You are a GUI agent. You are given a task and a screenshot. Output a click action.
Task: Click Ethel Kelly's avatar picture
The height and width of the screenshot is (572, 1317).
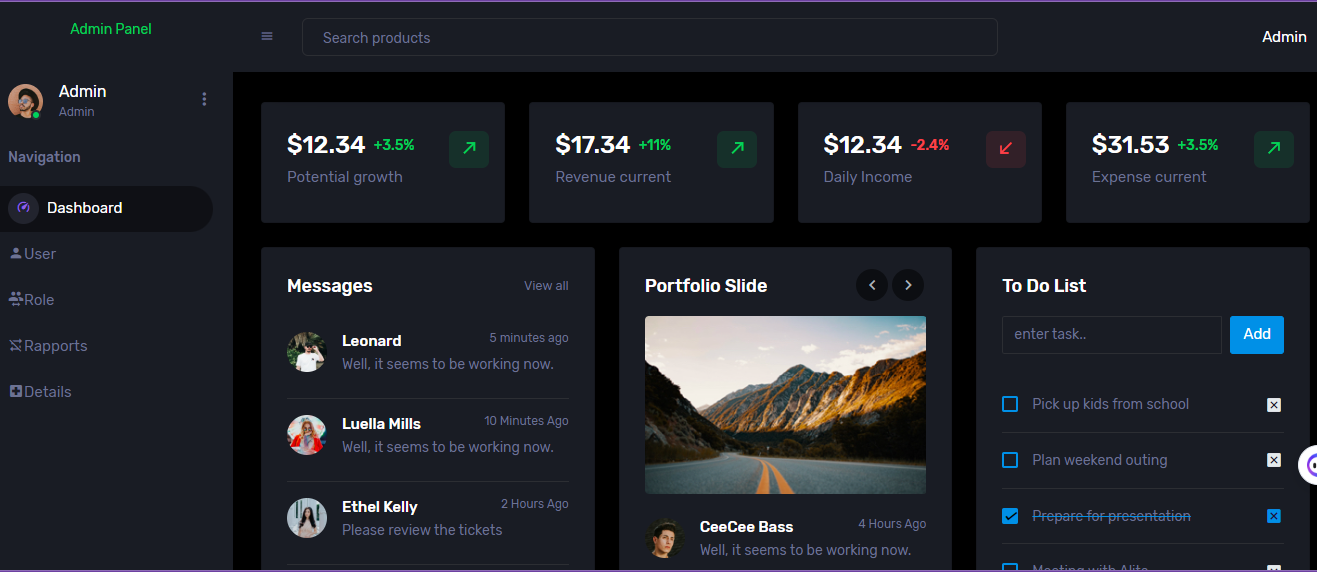pos(307,518)
